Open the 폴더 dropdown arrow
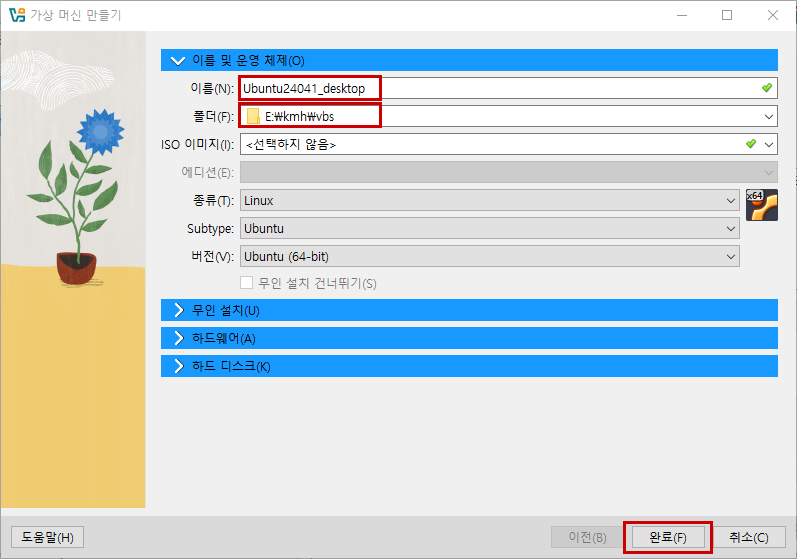The width and height of the screenshot is (797, 559). (769, 116)
